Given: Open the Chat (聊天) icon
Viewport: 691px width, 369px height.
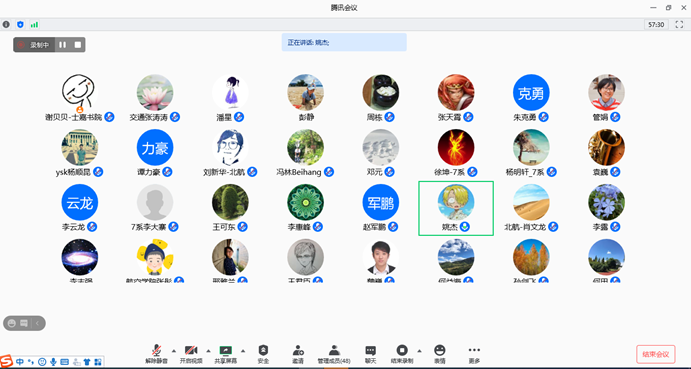Looking at the screenshot, I should click(371, 354).
